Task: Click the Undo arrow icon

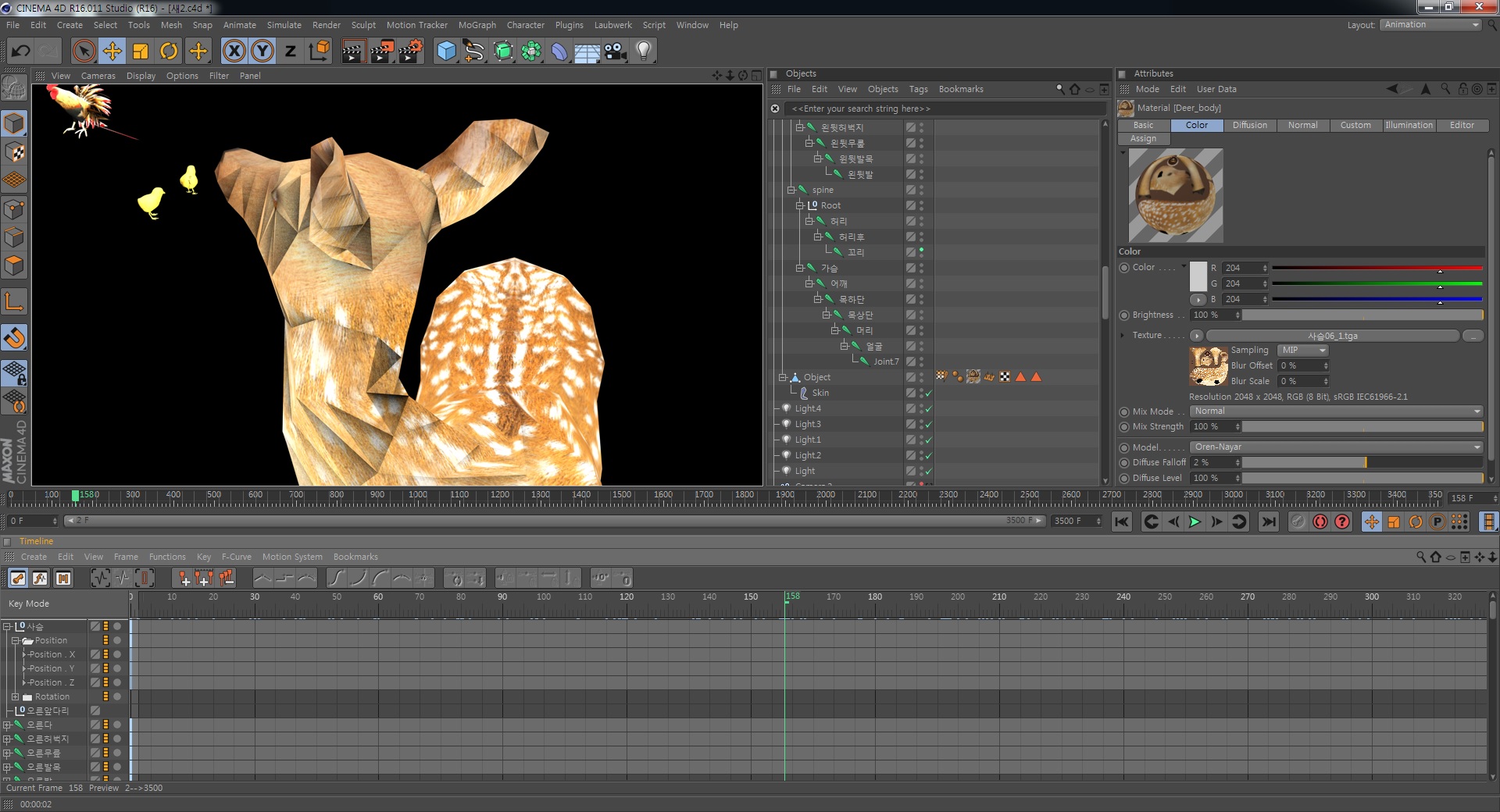Action: tap(21, 52)
